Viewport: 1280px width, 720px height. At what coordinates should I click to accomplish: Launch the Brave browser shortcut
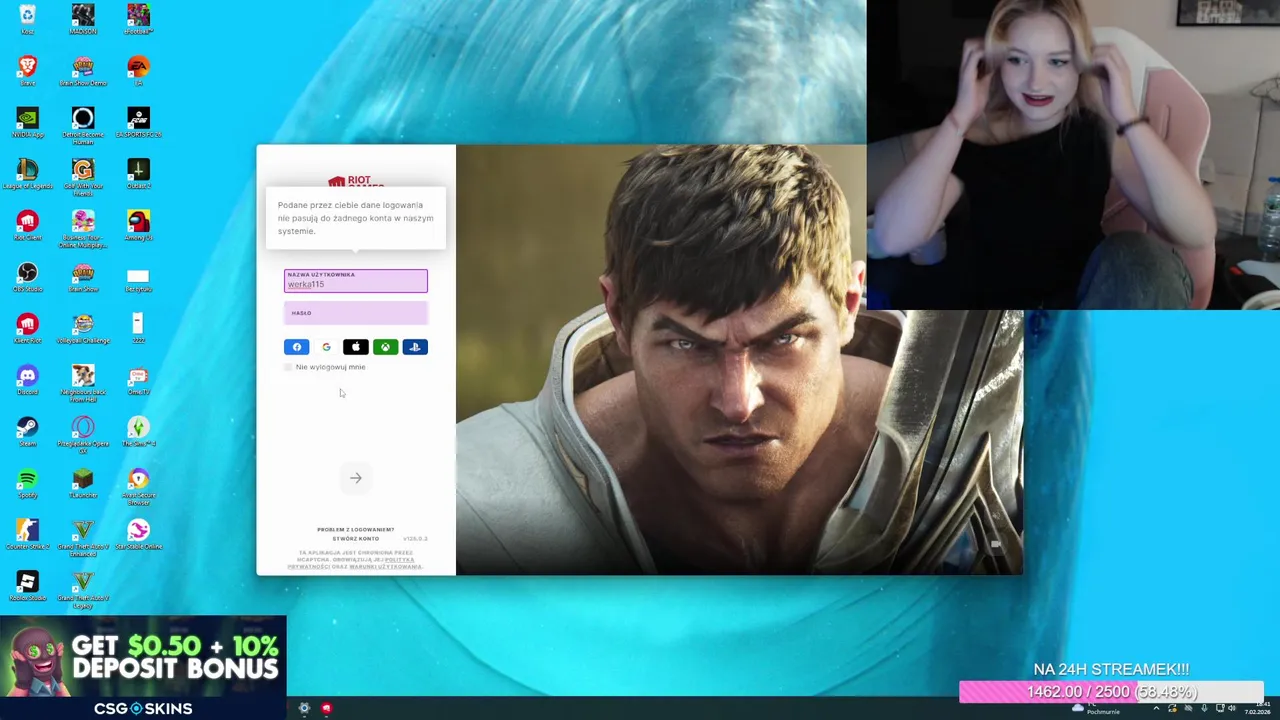[x=27, y=70]
